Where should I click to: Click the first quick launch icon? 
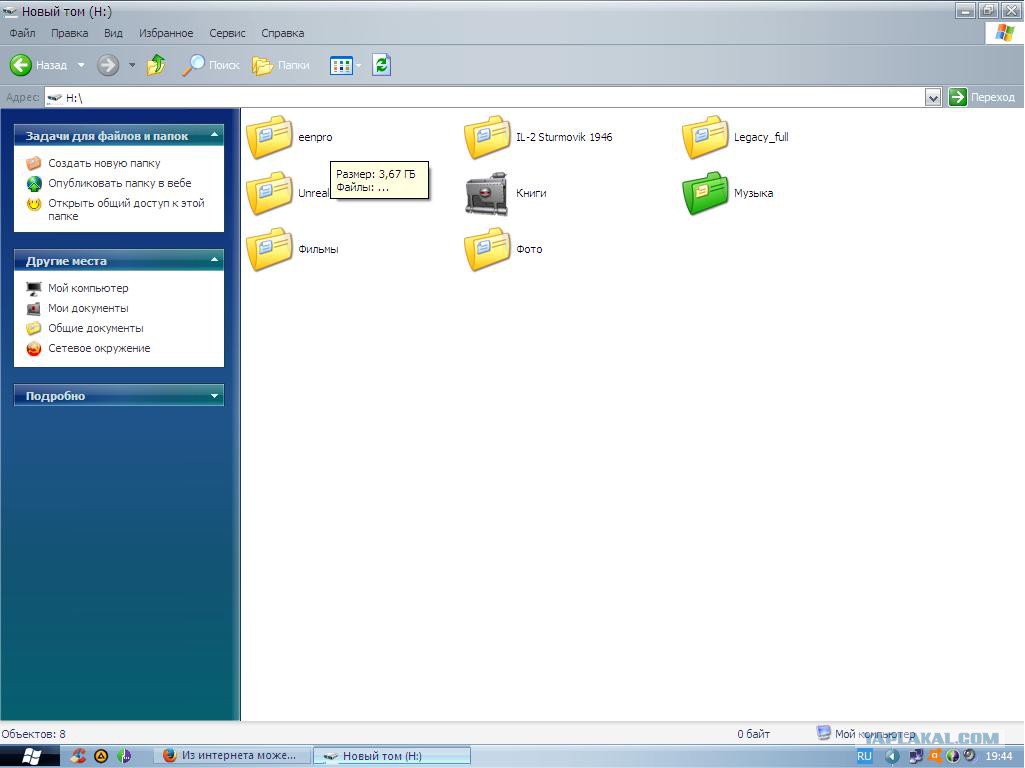click(78, 756)
